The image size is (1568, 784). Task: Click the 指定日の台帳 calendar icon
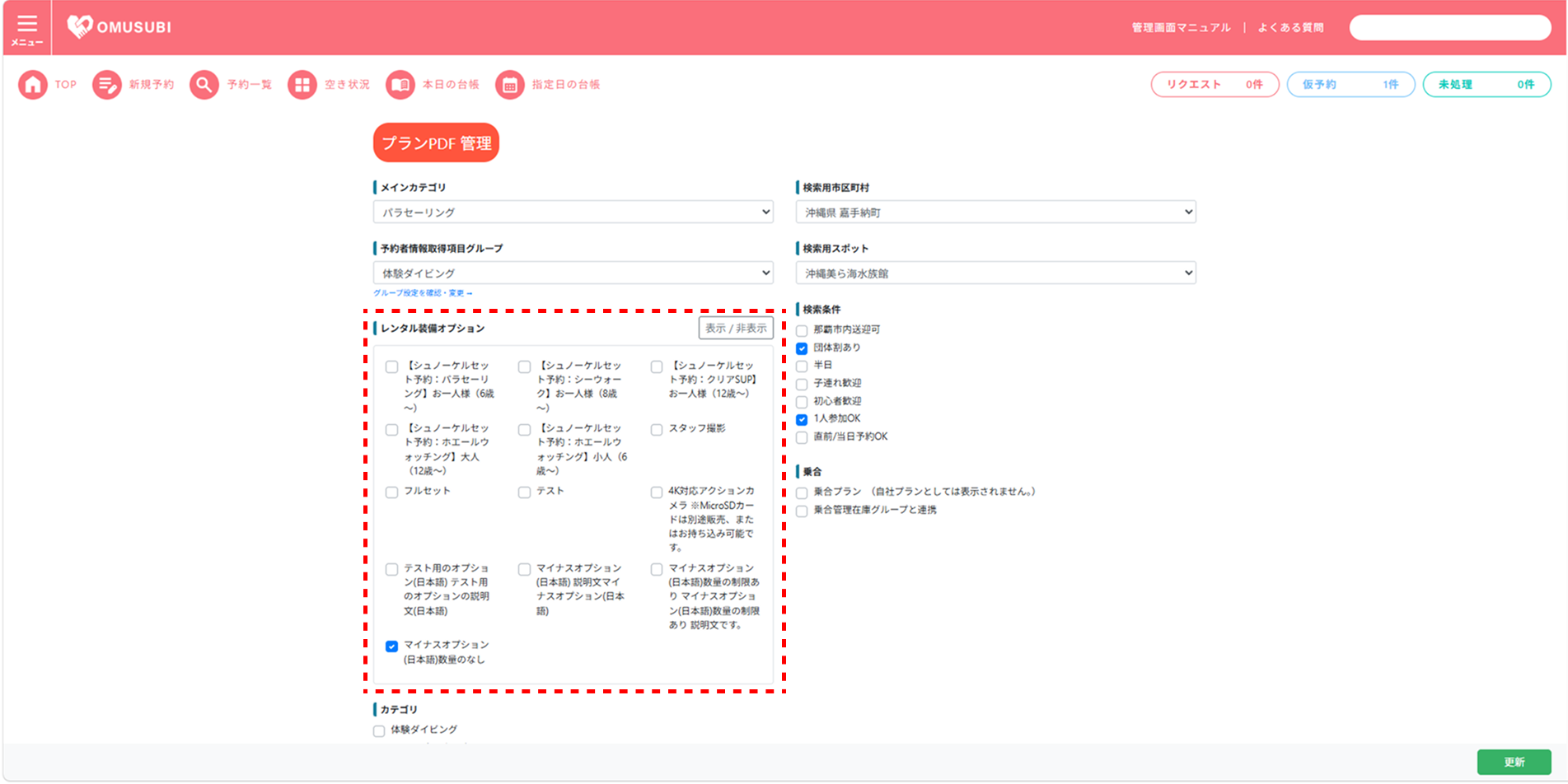[510, 85]
